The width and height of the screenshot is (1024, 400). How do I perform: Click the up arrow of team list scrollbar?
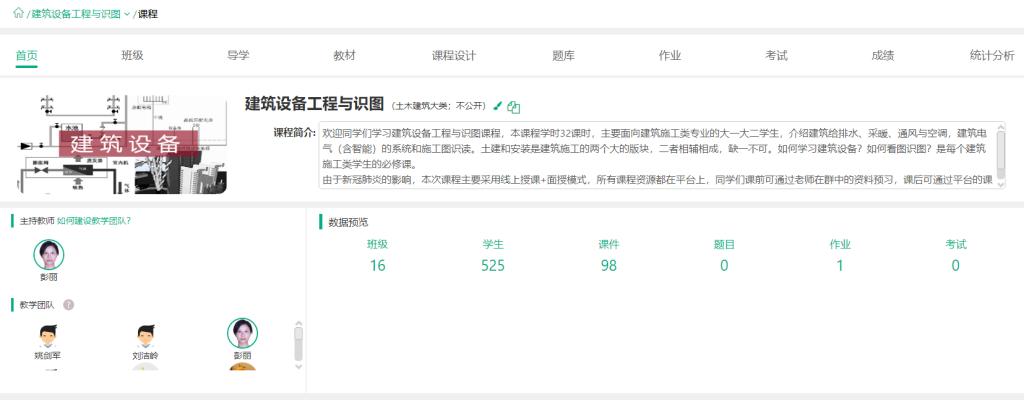click(298, 323)
